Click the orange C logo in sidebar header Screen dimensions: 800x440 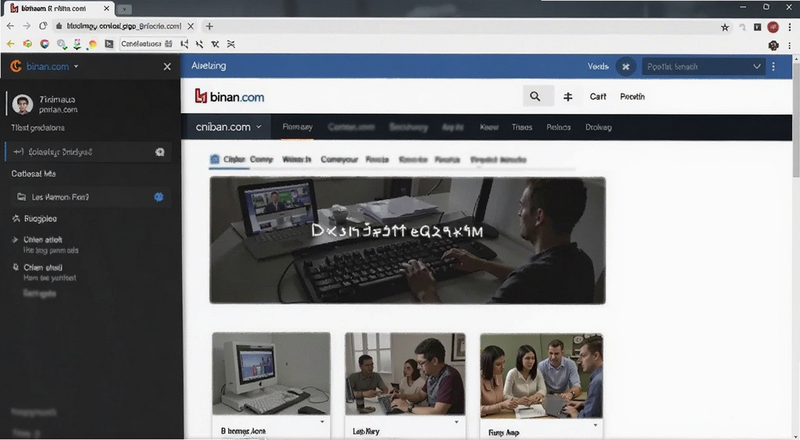16,66
